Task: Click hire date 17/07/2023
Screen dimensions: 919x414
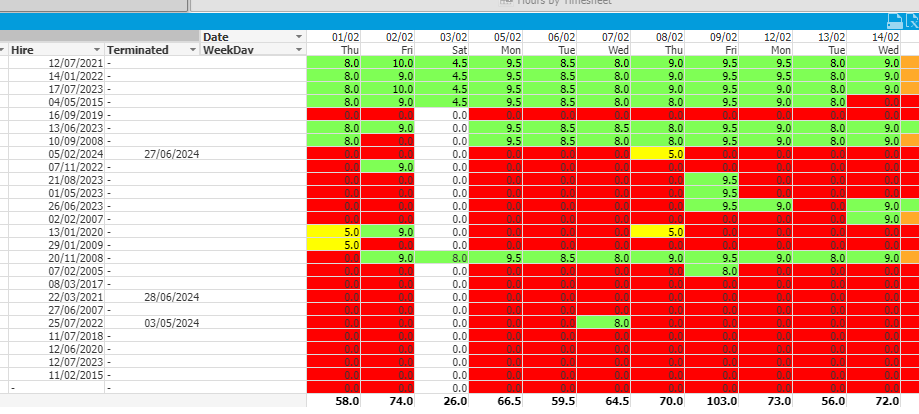Action: pyautogui.click(x=76, y=89)
